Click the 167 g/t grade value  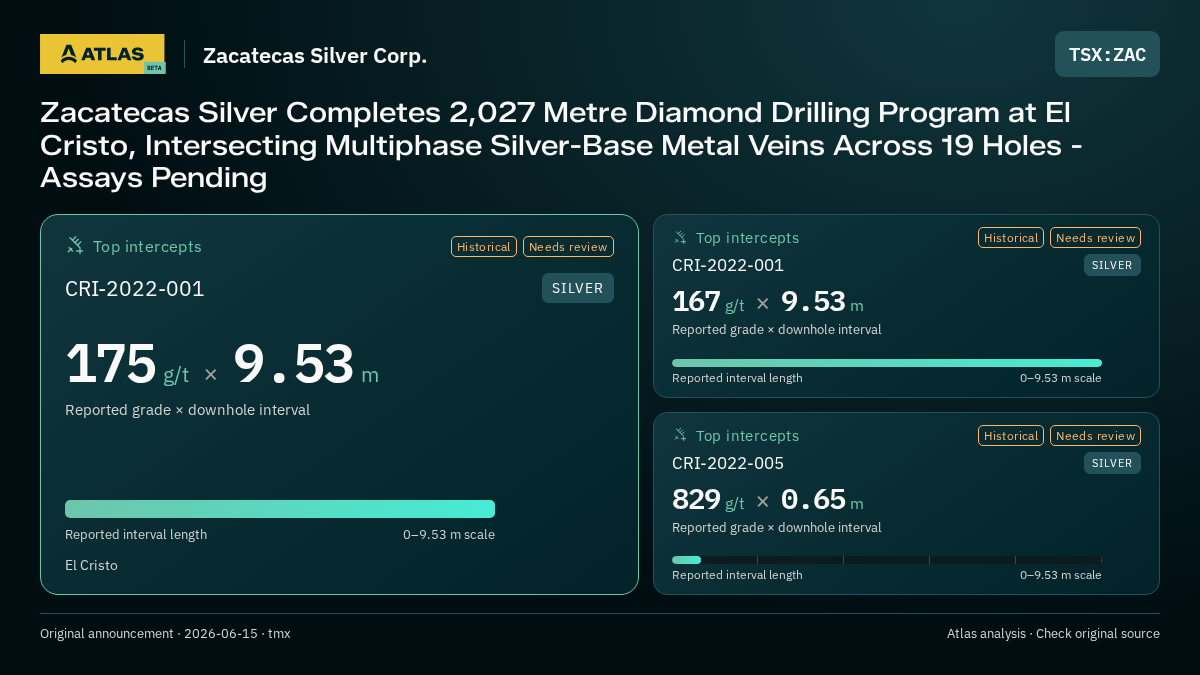(708, 302)
